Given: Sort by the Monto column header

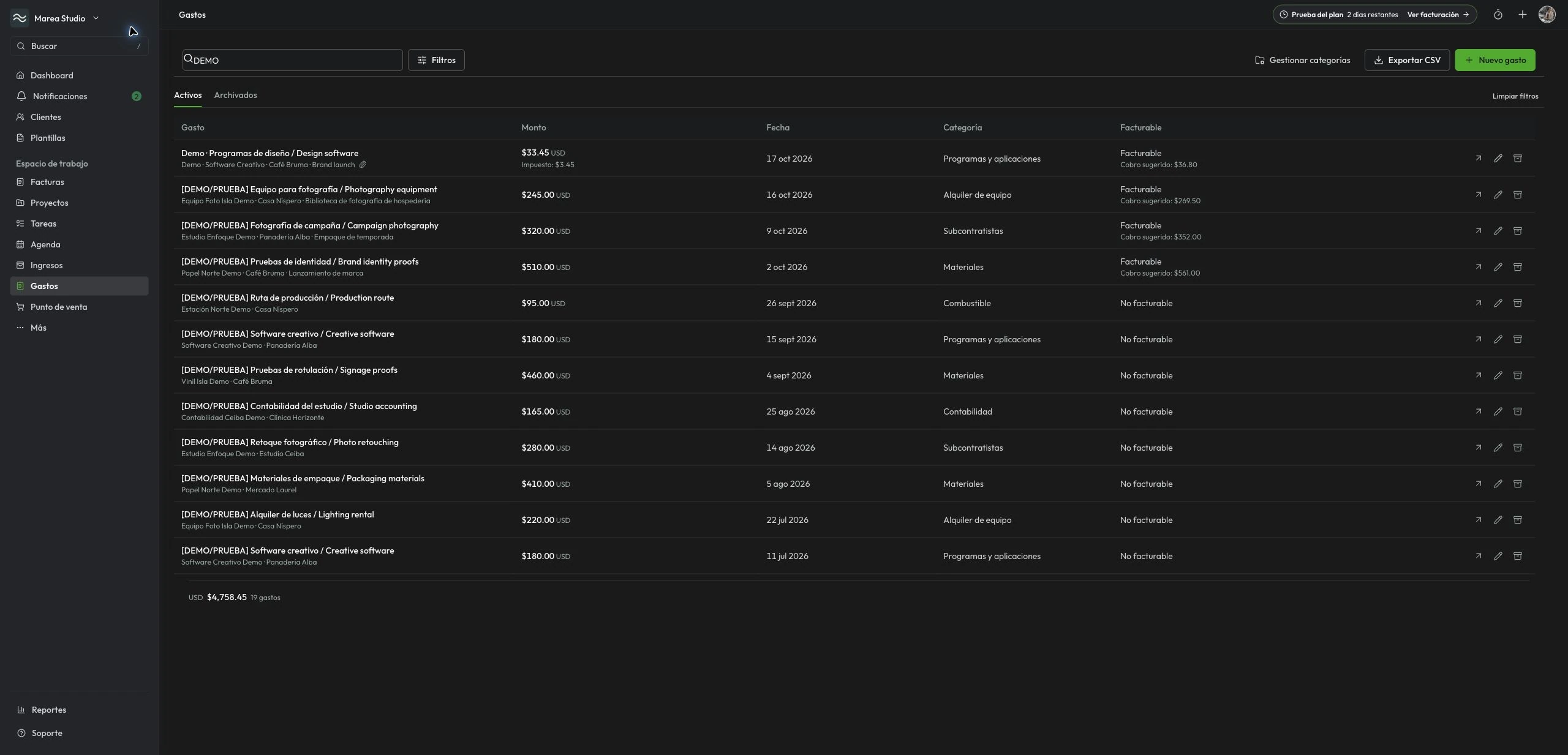Looking at the screenshot, I should point(533,127).
